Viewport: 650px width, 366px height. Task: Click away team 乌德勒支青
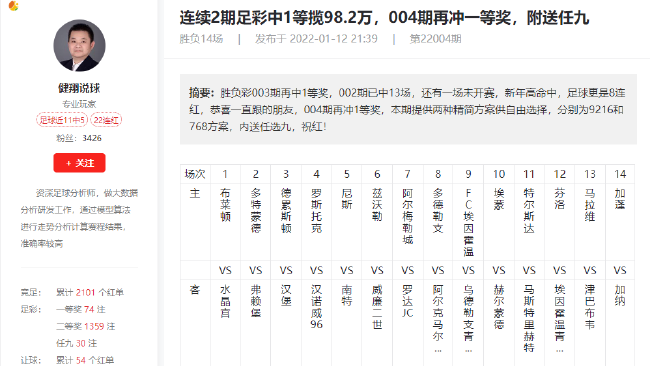[x=468, y=319]
